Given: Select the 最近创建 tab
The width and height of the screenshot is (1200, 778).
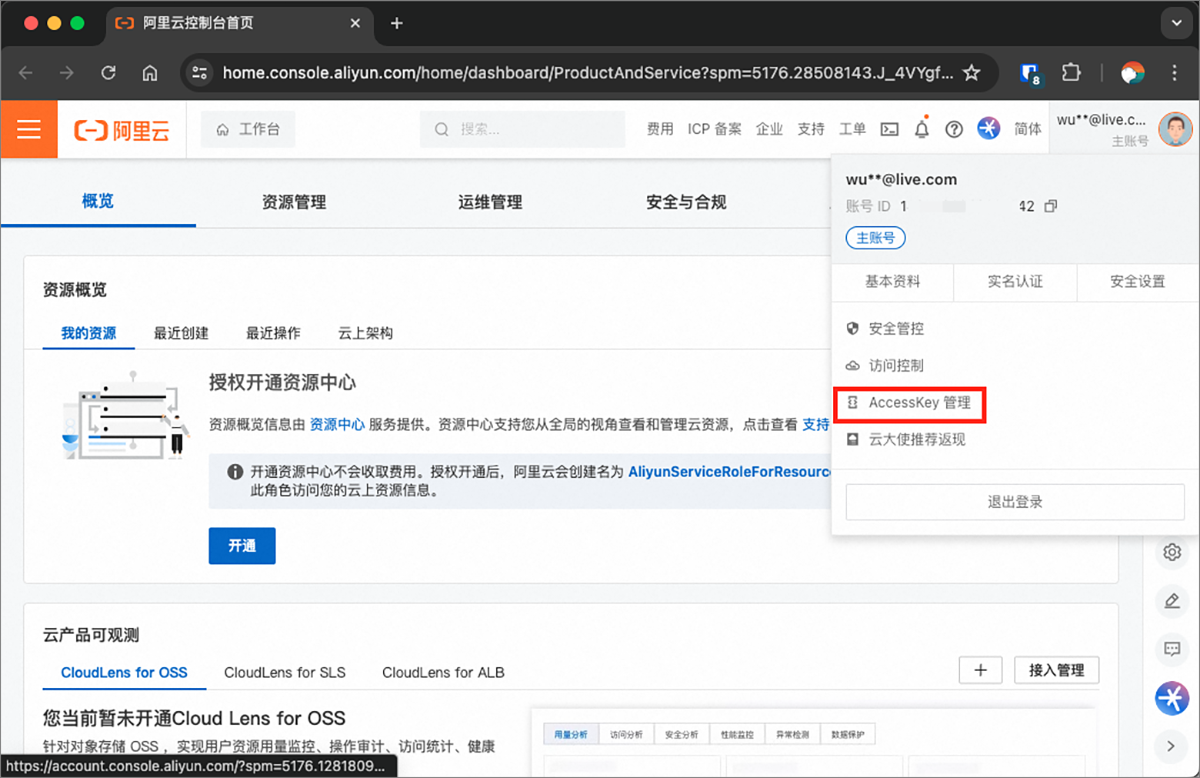Looking at the screenshot, I should coord(181,333).
